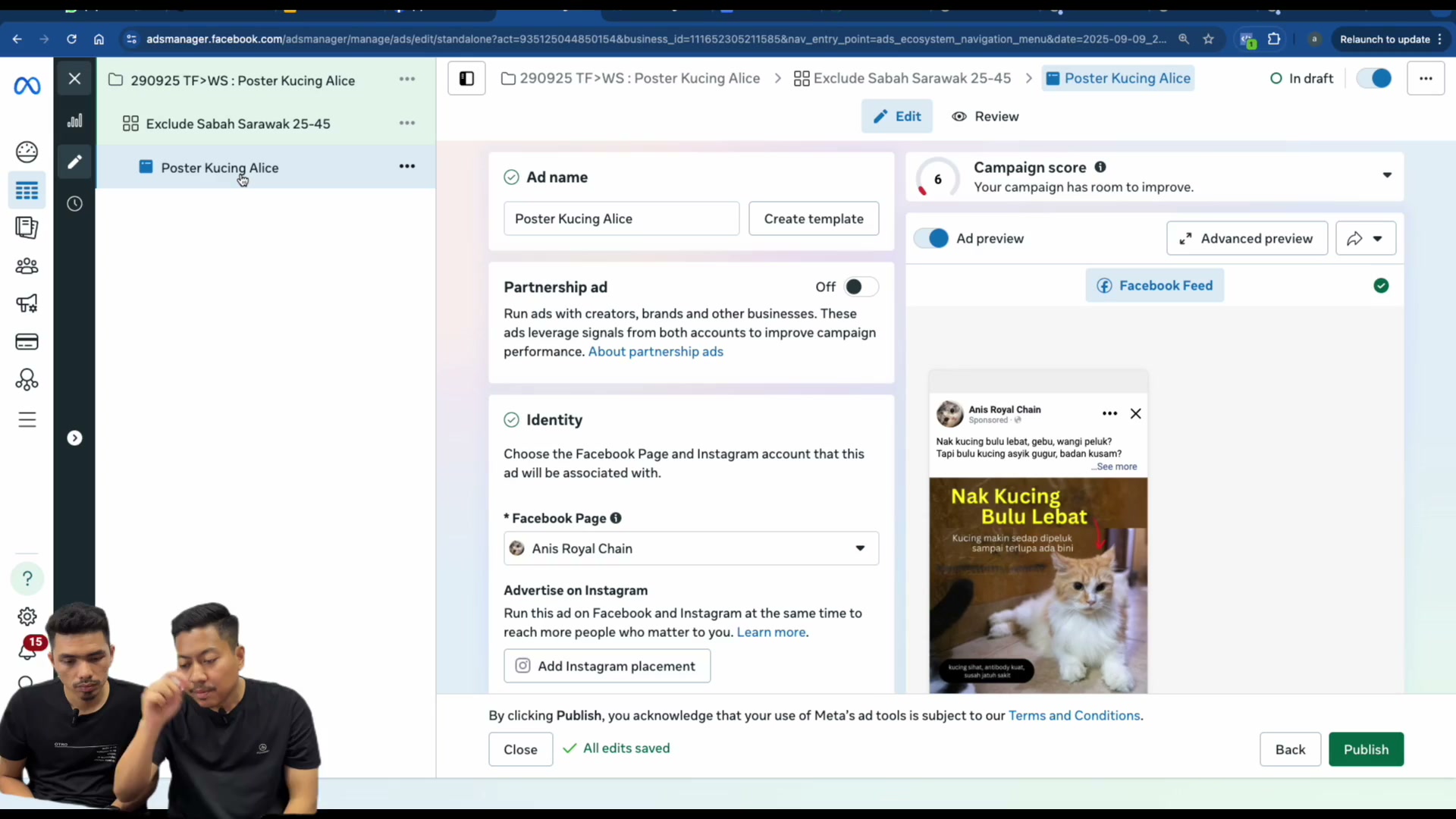Open the Billing card icon in sidebar
Image resolution: width=1456 pixels, height=819 pixels.
tap(27, 342)
